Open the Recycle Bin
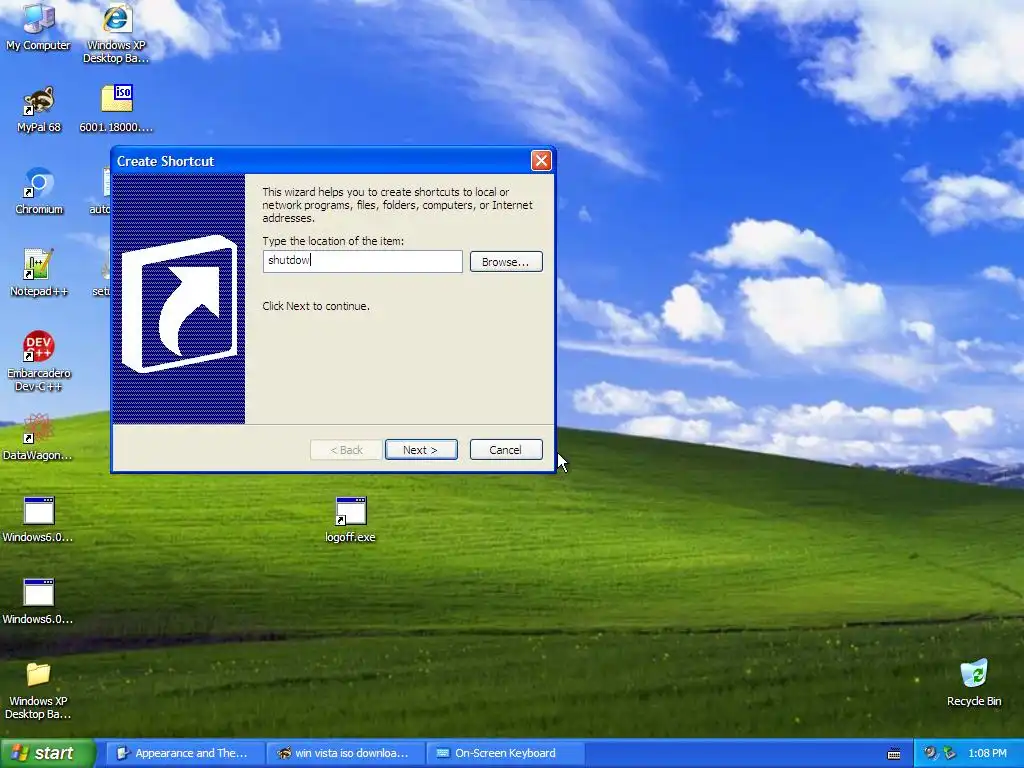The image size is (1024, 768). 974,682
